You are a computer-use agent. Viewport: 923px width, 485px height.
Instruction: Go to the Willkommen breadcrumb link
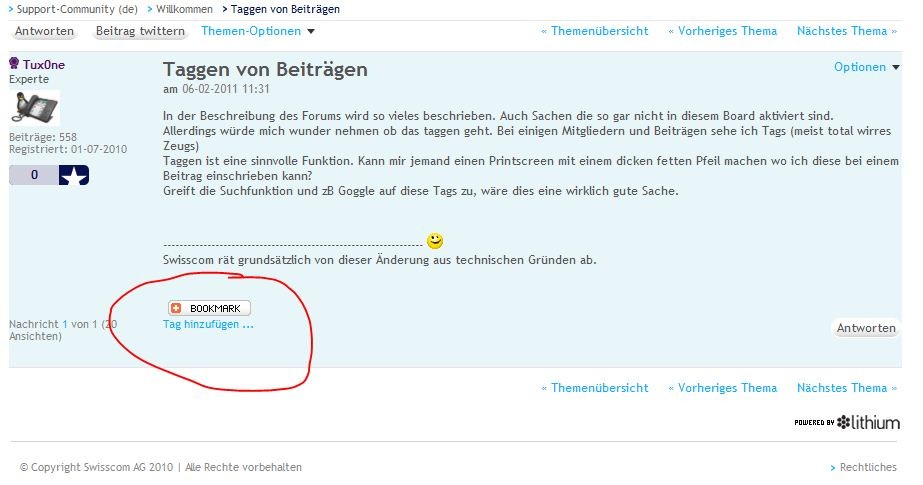pos(184,9)
